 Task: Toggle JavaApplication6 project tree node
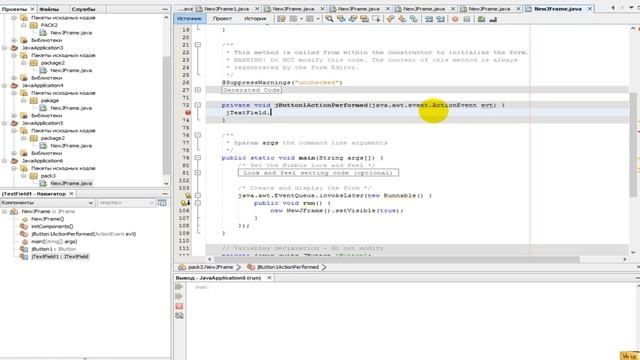[4, 161]
